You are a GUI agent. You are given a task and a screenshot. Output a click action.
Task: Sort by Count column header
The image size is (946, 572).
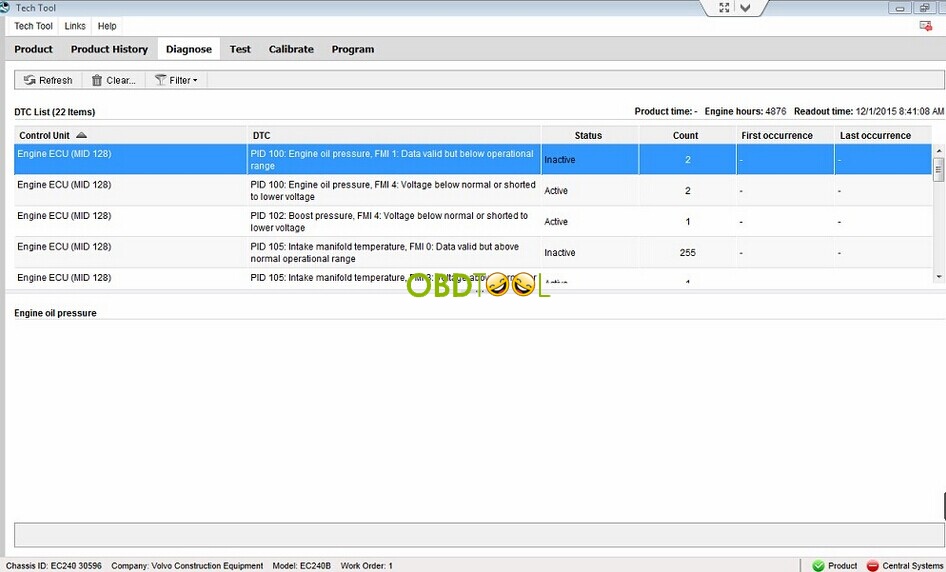pyautogui.click(x=687, y=135)
